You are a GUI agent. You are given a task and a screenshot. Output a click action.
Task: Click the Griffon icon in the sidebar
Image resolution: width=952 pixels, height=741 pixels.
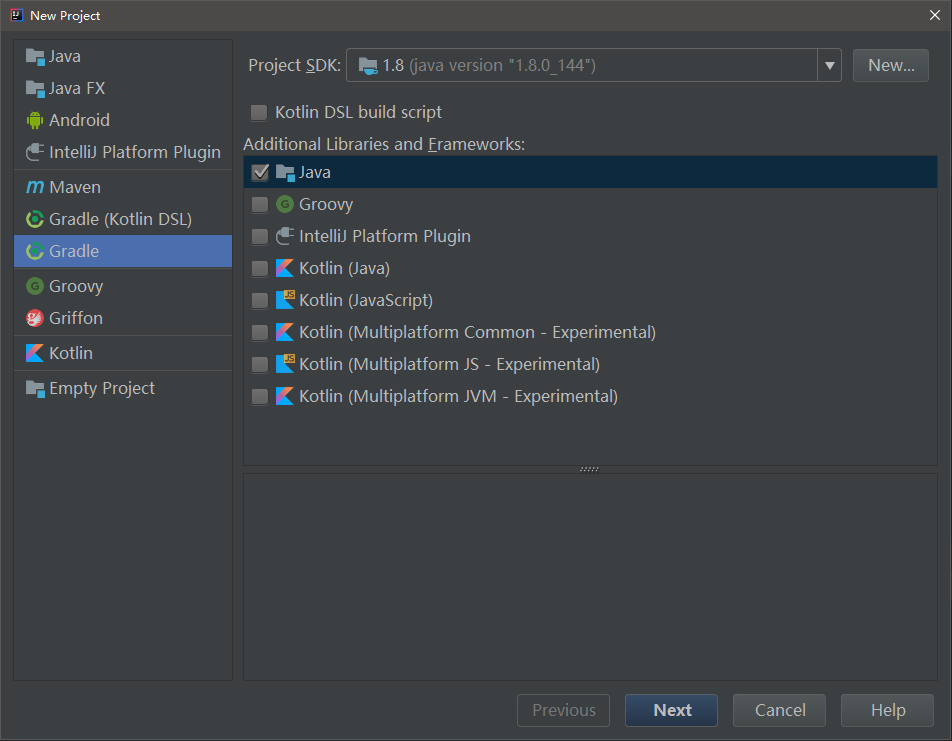click(35, 318)
